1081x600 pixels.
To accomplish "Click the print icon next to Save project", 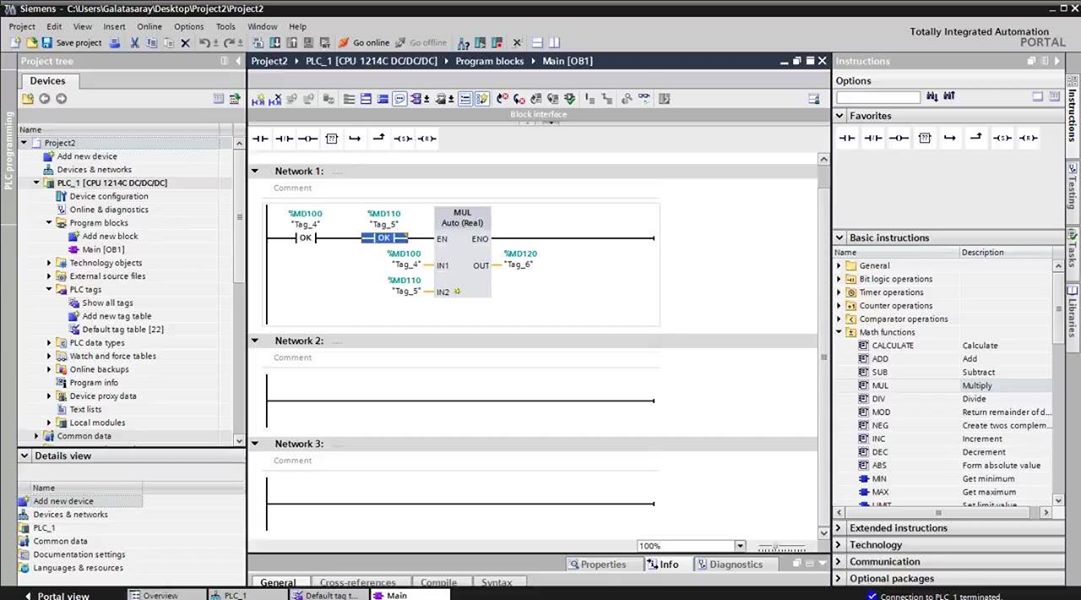I will pyautogui.click(x=115, y=43).
